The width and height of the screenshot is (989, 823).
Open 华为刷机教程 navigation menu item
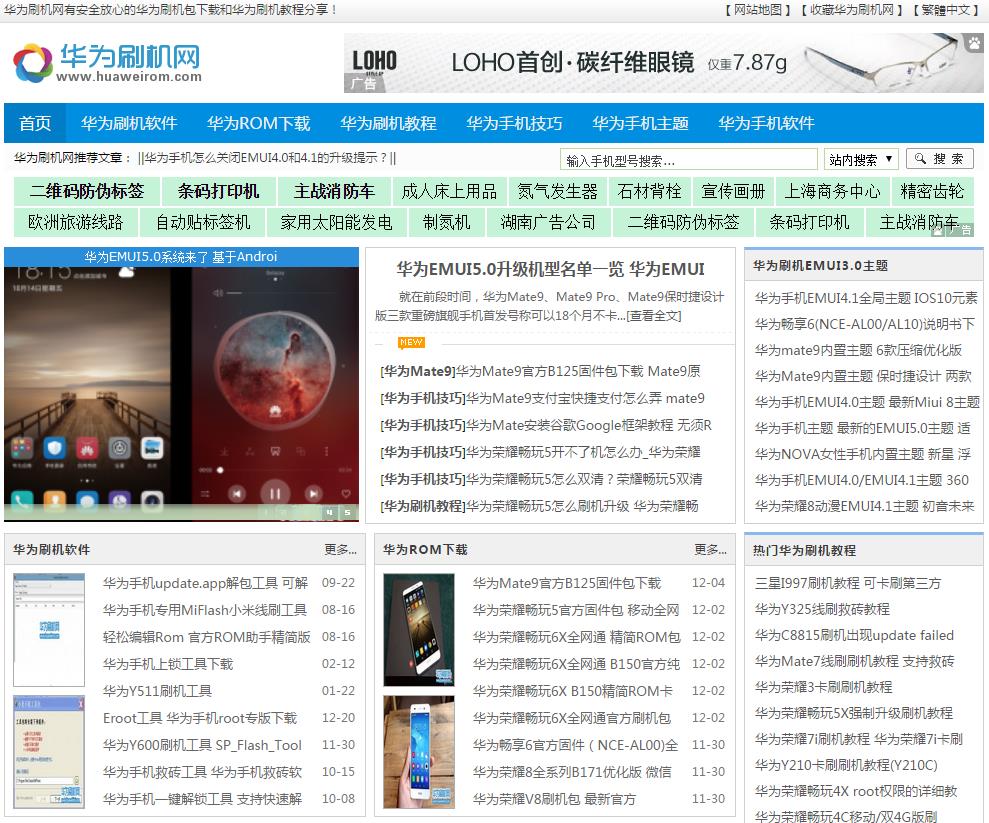[388, 123]
